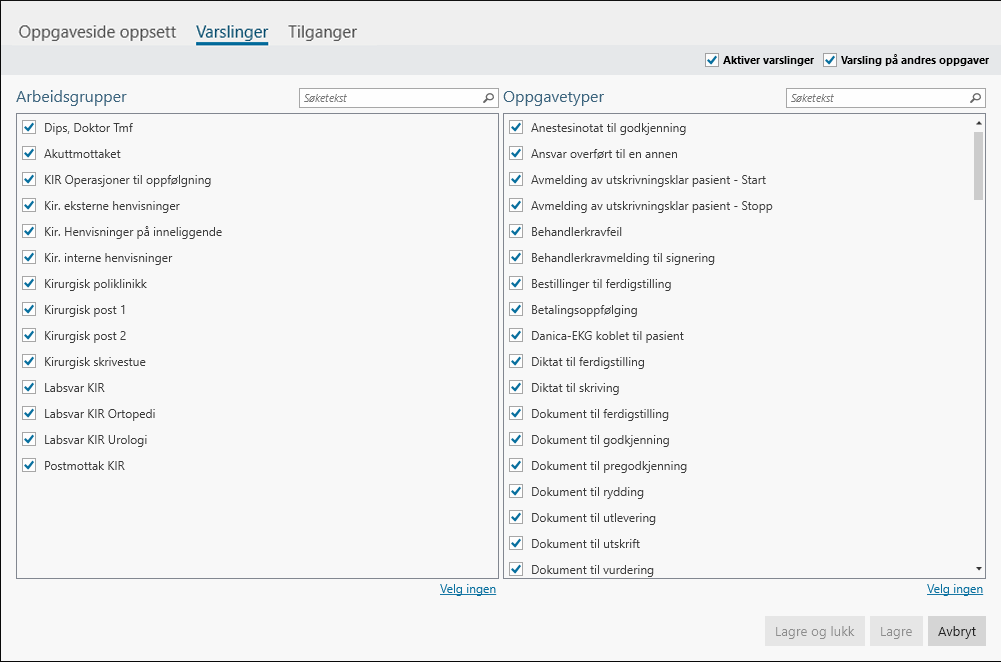Deselect Anestesinotat til godkjenning task type
Image resolution: width=1001 pixels, height=662 pixels.
(516, 128)
